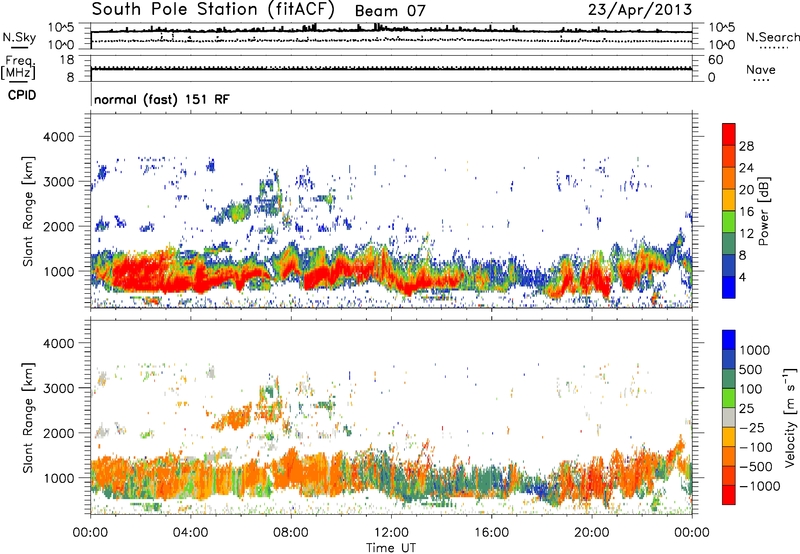The width and height of the screenshot is (800, 554).
Task: Click the right '10^0' N.Search tick label
Action: (x=721, y=45)
